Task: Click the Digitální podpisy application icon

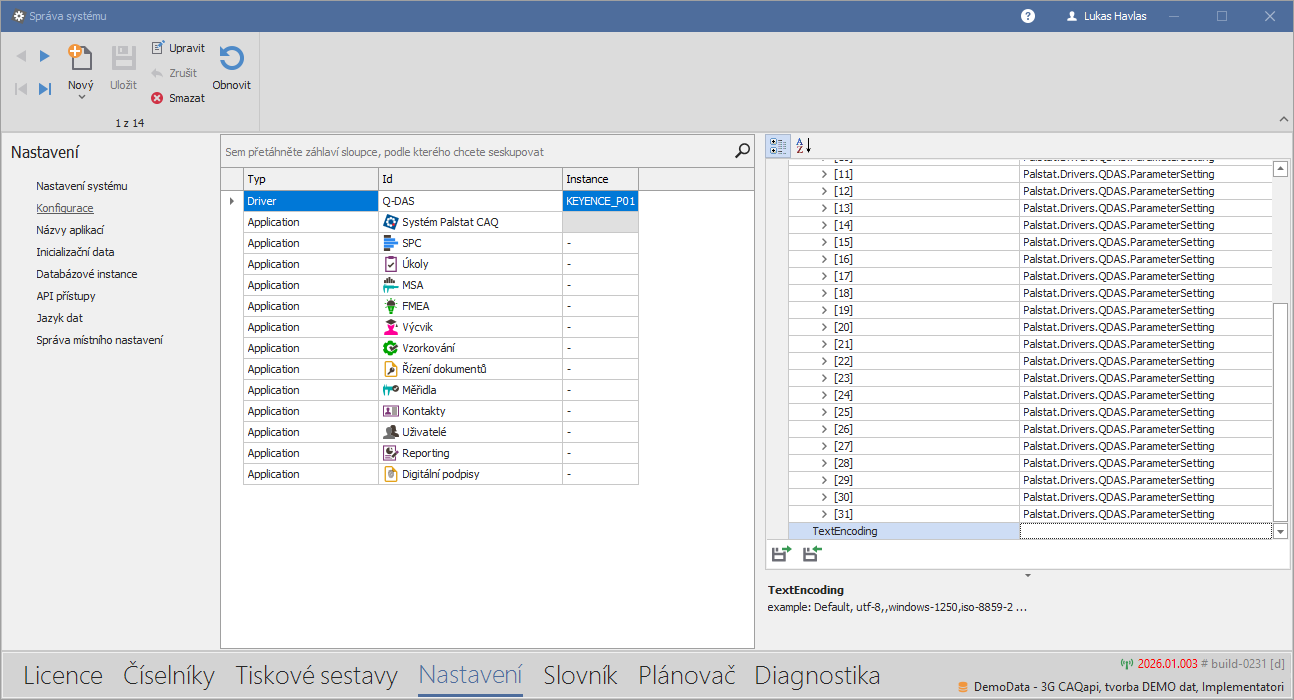Action: tap(392, 474)
